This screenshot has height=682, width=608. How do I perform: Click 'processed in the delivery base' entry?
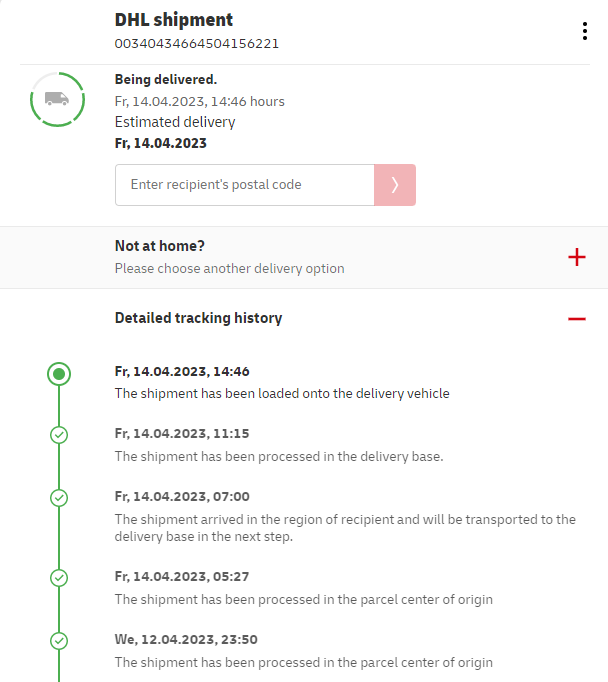pos(278,456)
